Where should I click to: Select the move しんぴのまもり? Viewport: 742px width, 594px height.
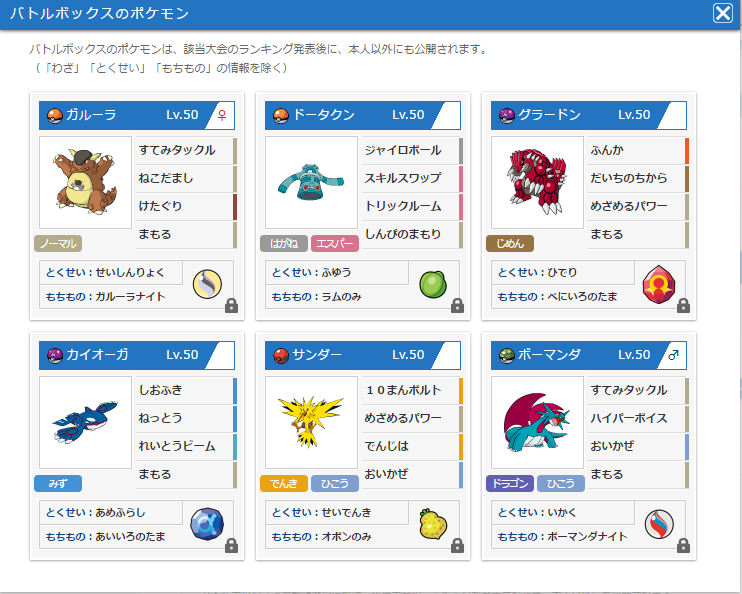tap(412, 234)
